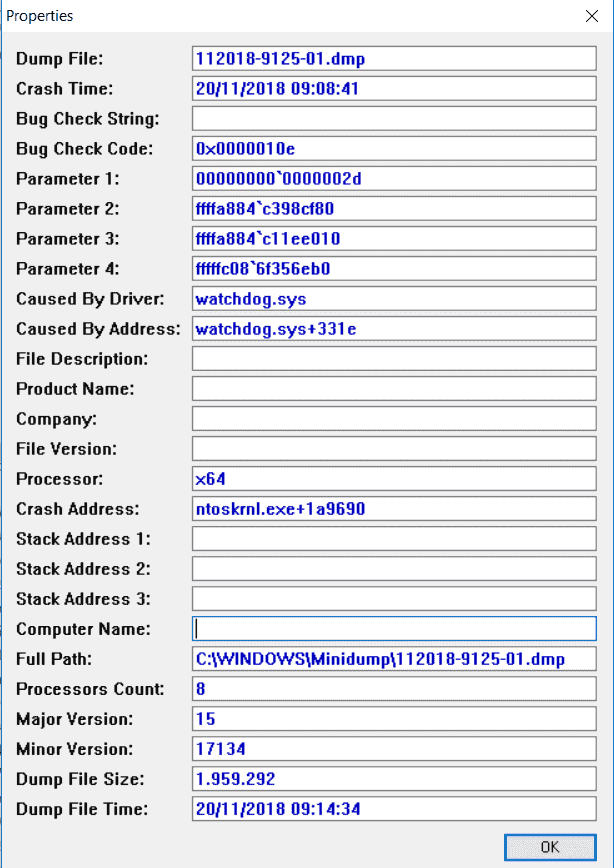The width and height of the screenshot is (614, 868).
Task: Select the Parameter 4 value field
Action: (394, 268)
